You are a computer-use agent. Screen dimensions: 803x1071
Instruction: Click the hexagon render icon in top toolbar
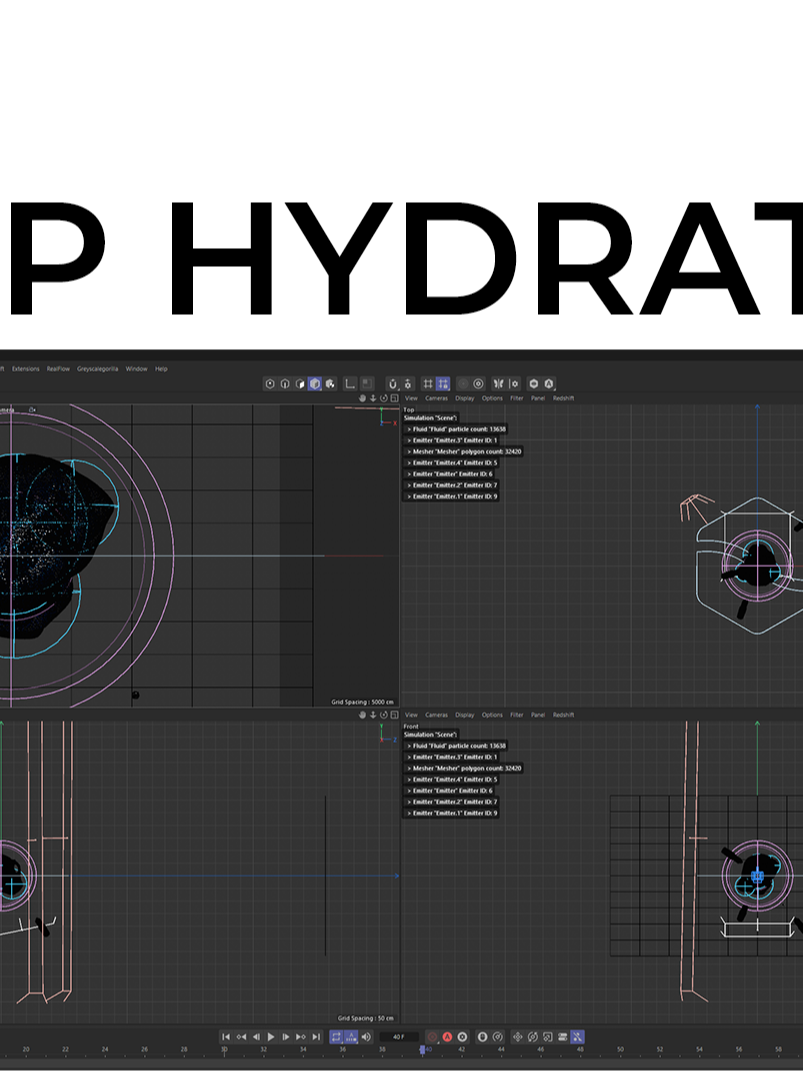coord(533,384)
